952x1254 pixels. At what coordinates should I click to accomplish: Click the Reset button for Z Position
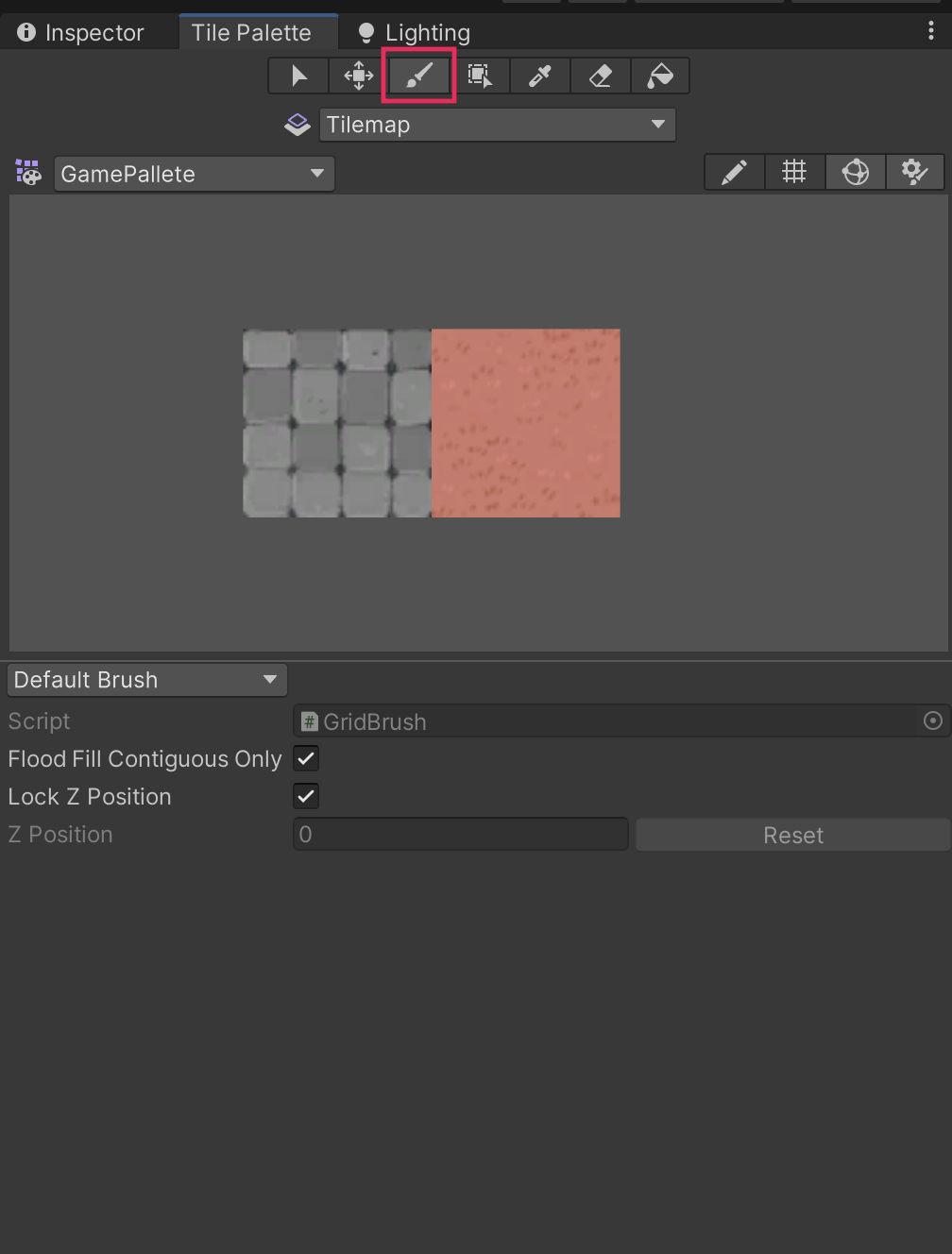[x=792, y=836]
